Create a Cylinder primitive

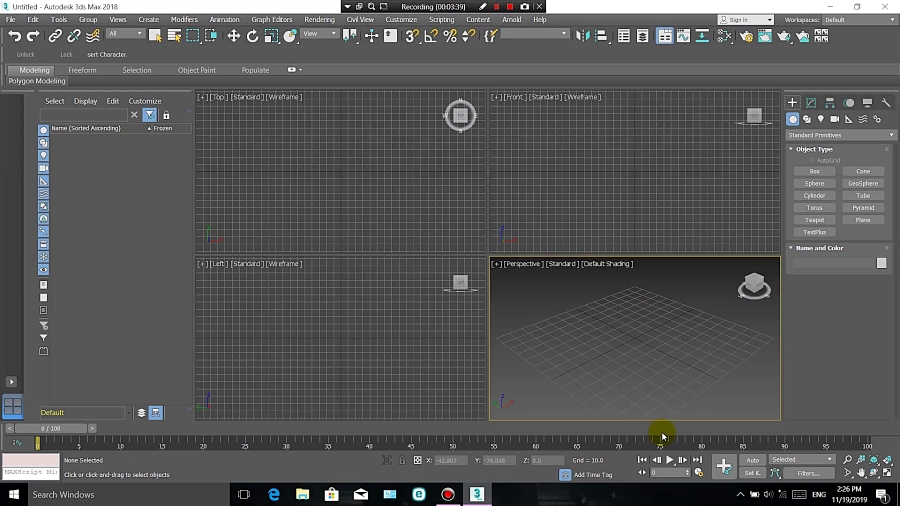814,196
